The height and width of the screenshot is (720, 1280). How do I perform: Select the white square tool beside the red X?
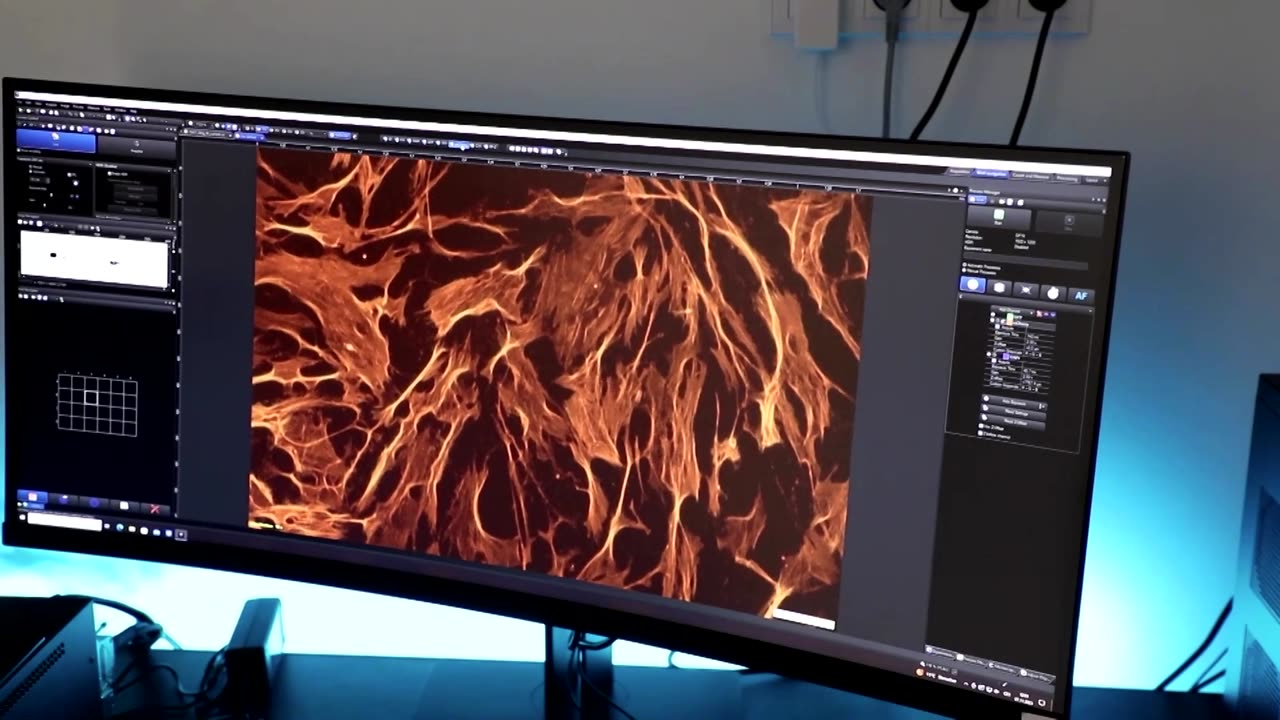point(124,506)
